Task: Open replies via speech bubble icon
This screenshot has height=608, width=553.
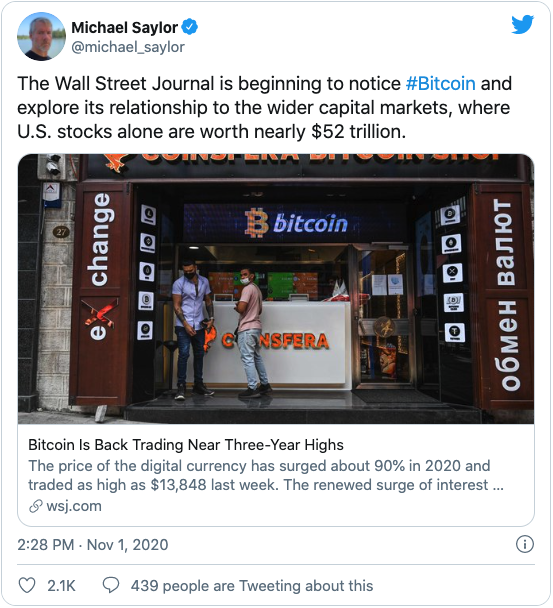Action: pyautogui.click(x=111, y=585)
